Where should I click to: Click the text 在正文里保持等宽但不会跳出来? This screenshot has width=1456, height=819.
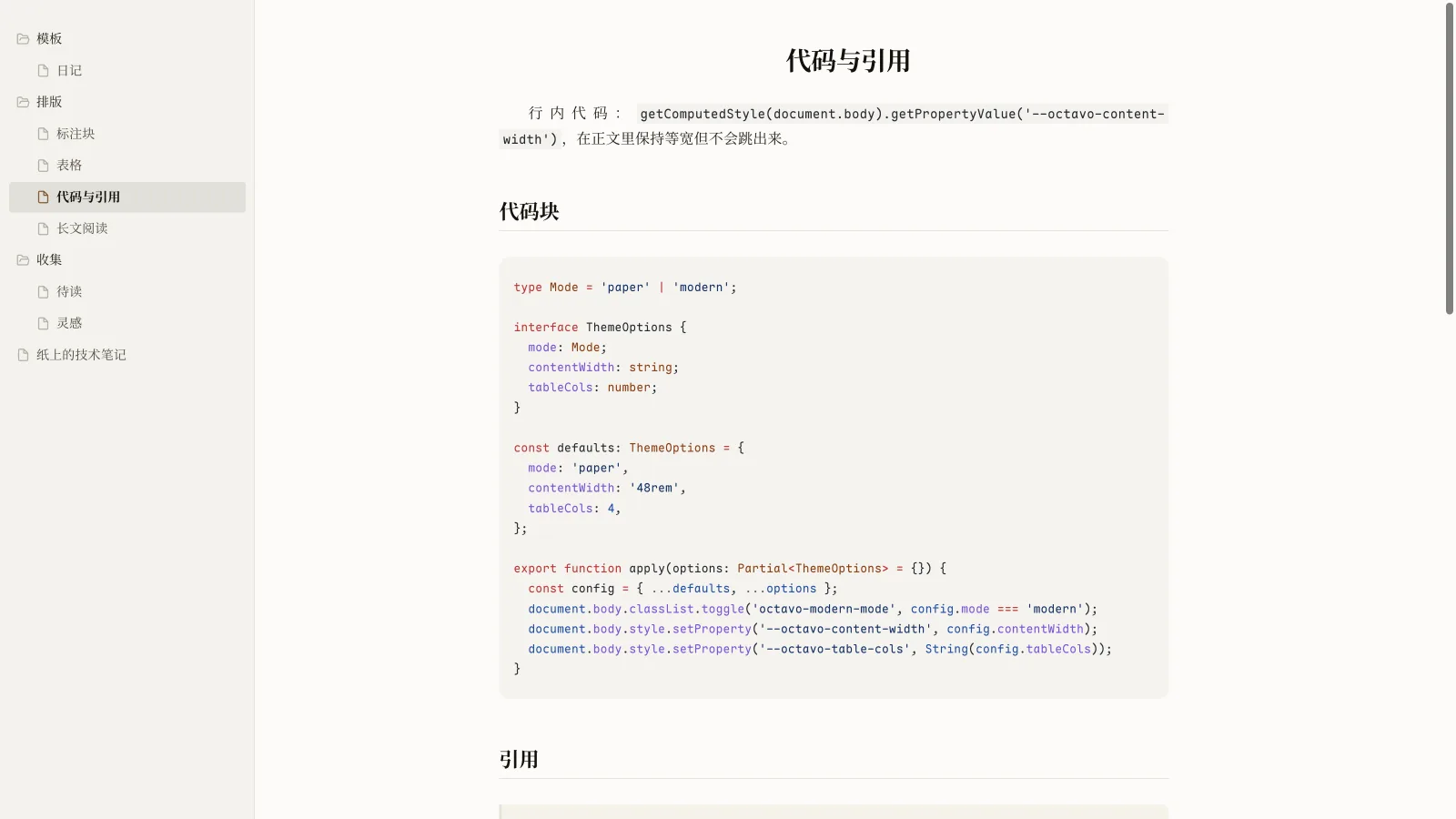tap(682, 139)
